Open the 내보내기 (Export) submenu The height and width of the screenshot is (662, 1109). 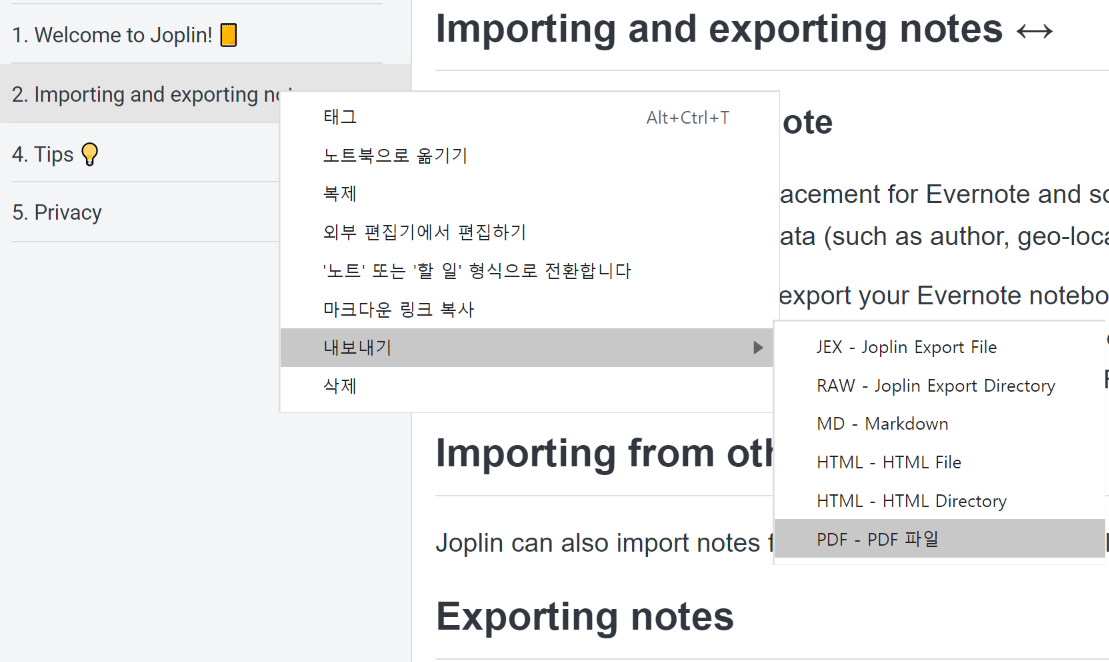pos(526,347)
